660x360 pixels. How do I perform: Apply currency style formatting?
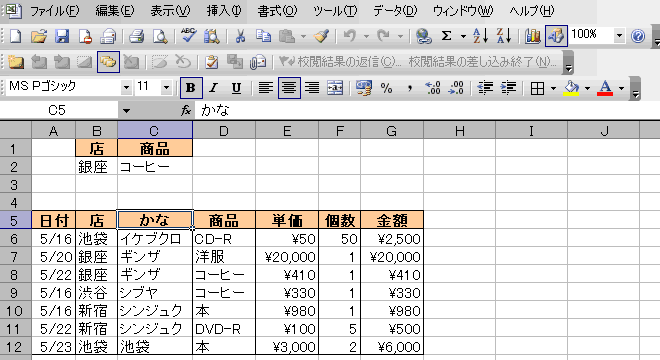click(363, 88)
